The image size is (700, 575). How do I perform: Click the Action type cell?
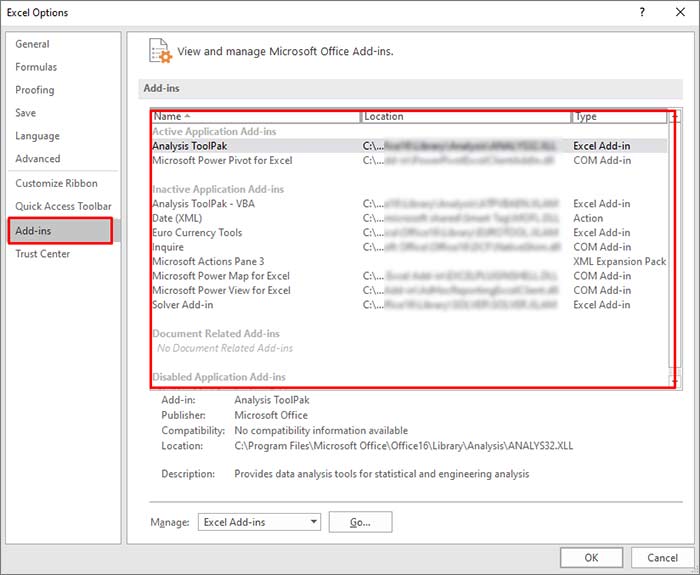coord(588,218)
